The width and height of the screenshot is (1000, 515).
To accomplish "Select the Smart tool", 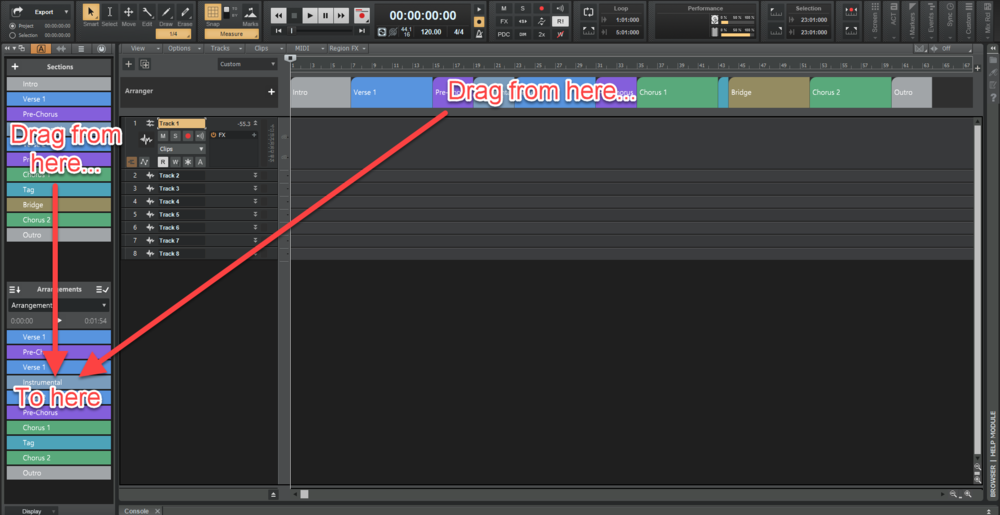I will [x=90, y=14].
